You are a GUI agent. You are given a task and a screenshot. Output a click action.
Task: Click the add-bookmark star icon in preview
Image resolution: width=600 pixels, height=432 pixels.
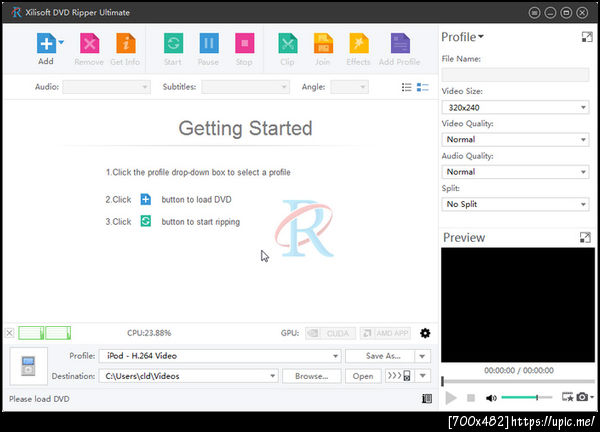point(567,397)
